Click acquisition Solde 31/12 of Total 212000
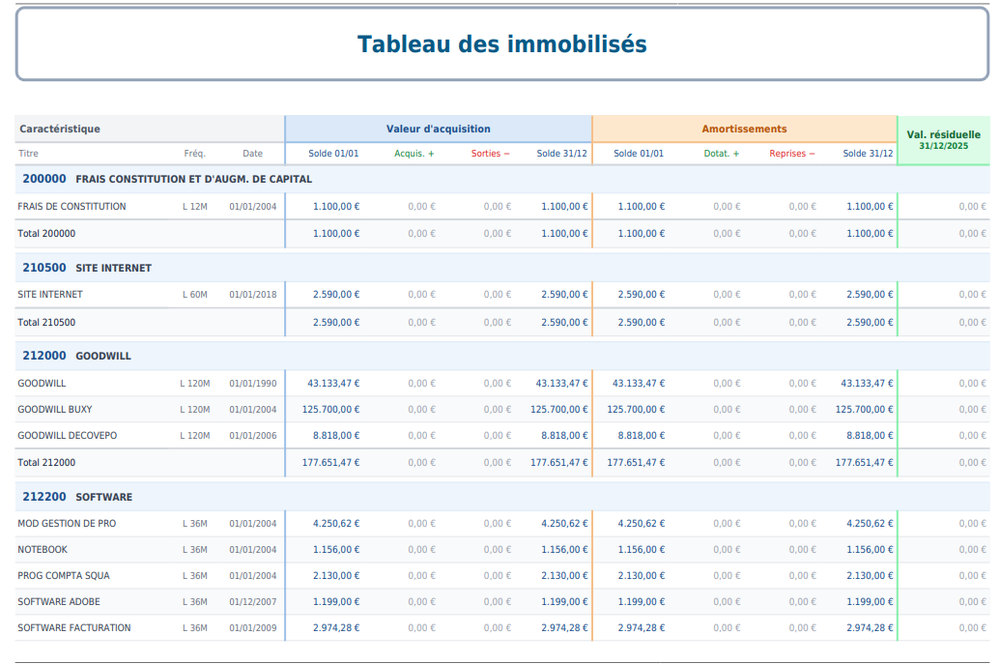 point(559,462)
